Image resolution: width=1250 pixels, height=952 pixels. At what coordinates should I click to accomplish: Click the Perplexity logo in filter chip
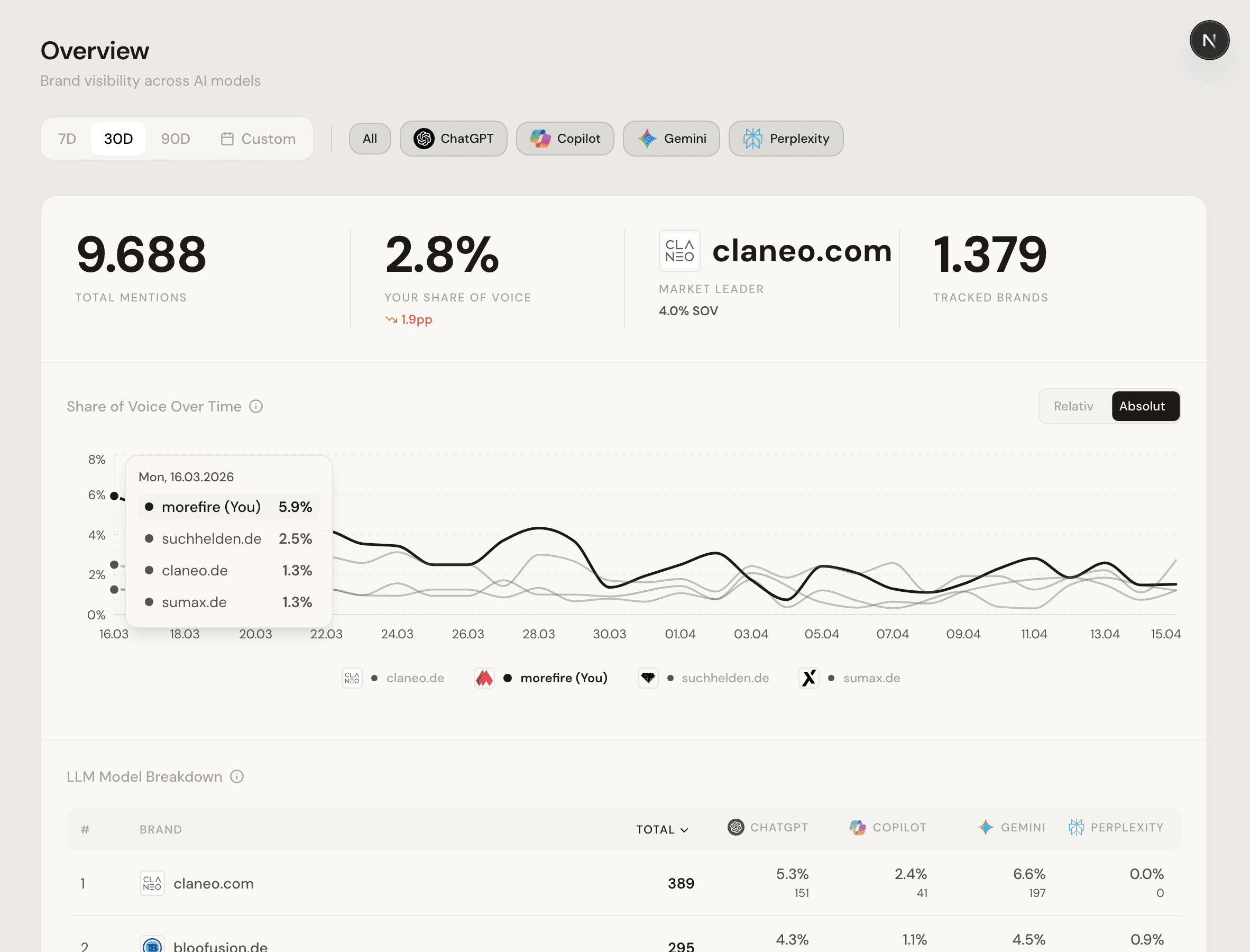tap(753, 139)
